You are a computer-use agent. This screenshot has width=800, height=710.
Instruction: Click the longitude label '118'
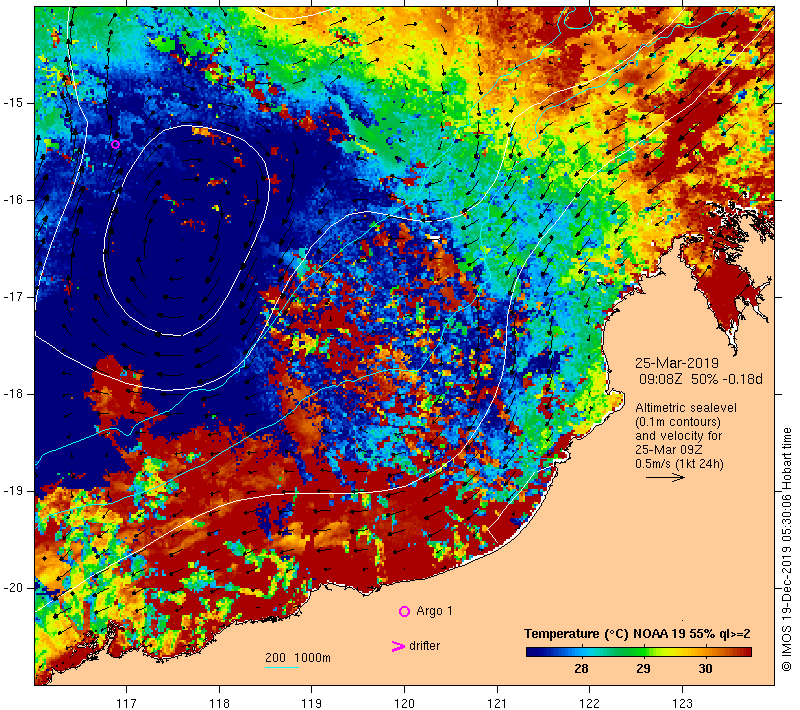coord(219,703)
